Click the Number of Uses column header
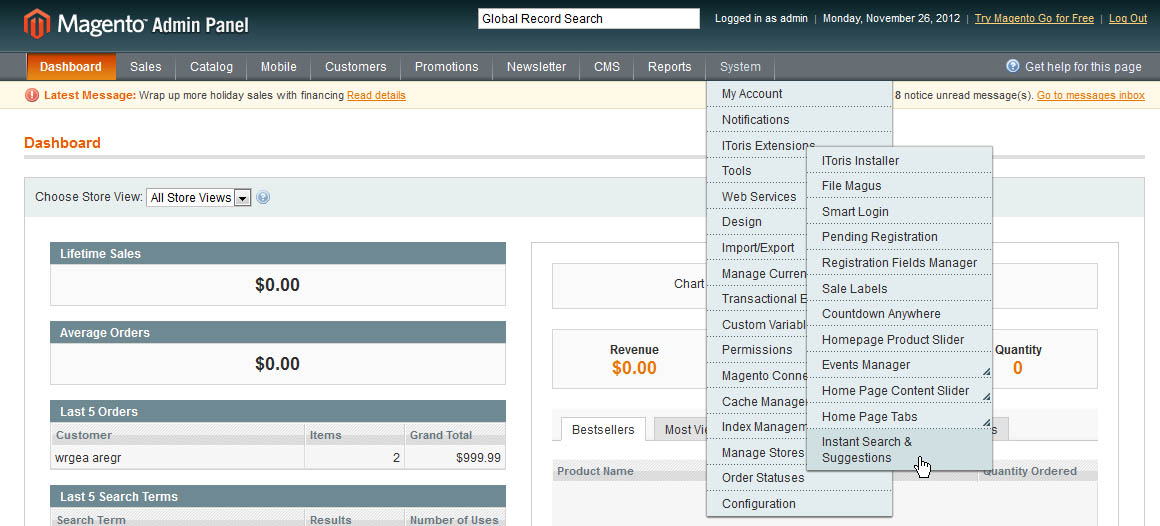Screen dimensions: 1160x526 455,519
